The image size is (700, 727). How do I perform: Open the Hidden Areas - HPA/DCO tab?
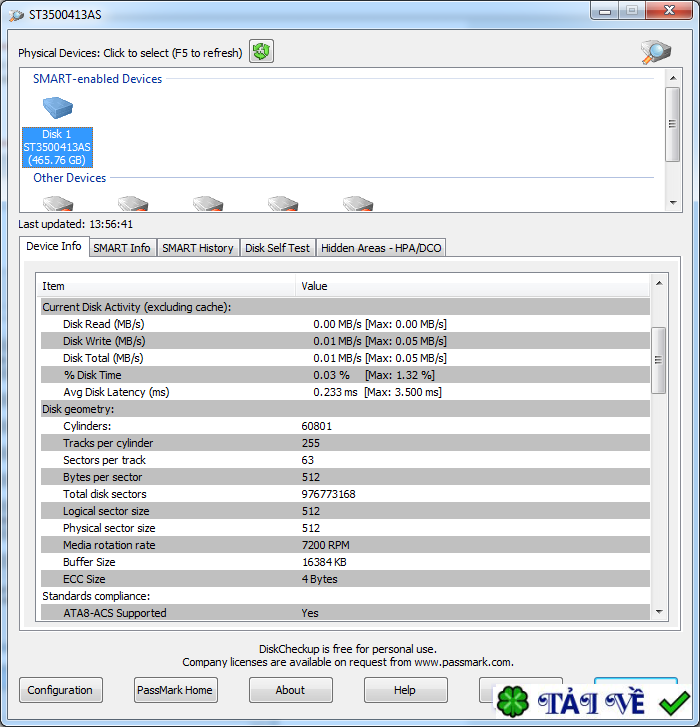381,248
